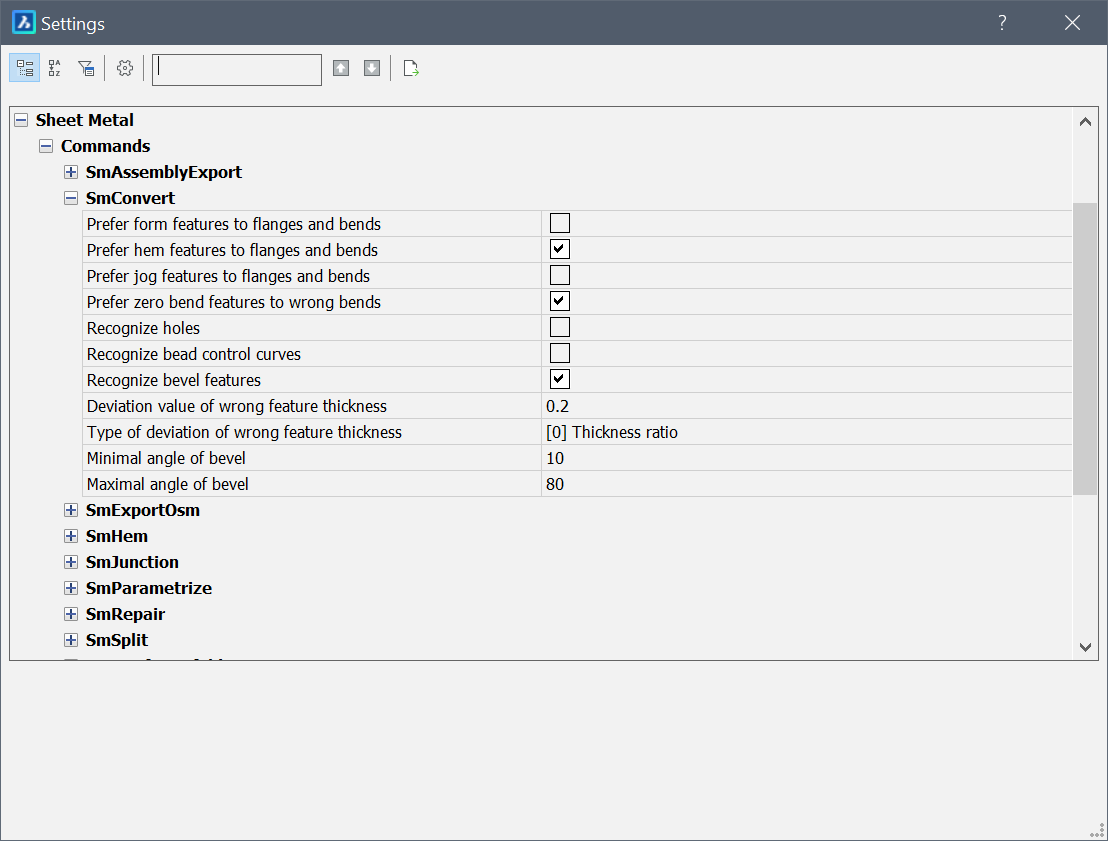The width and height of the screenshot is (1108, 841).
Task: Find next match with down arrow
Action: pyautogui.click(x=372, y=68)
